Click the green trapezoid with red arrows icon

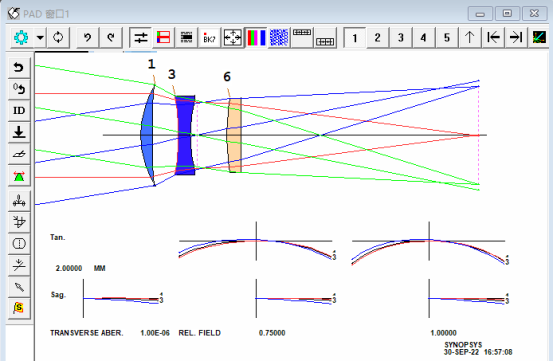pos(19,176)
